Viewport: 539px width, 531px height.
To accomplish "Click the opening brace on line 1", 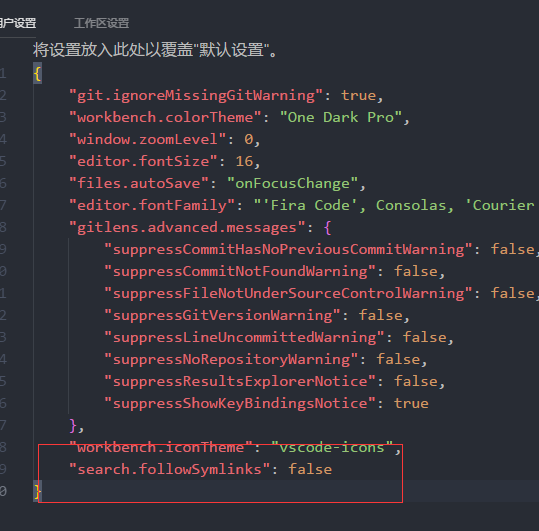I will point(37,74).
